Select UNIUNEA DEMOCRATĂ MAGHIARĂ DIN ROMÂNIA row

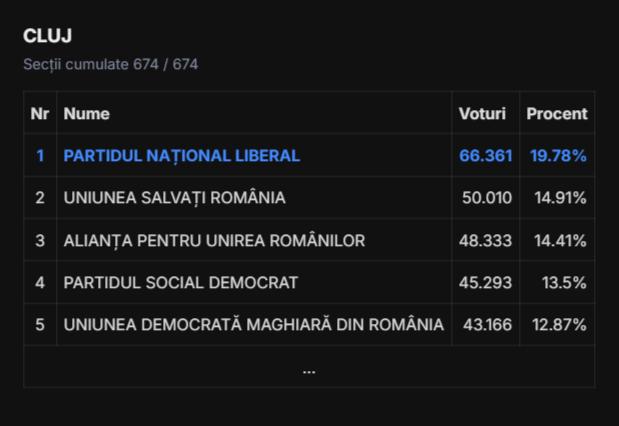253,325
